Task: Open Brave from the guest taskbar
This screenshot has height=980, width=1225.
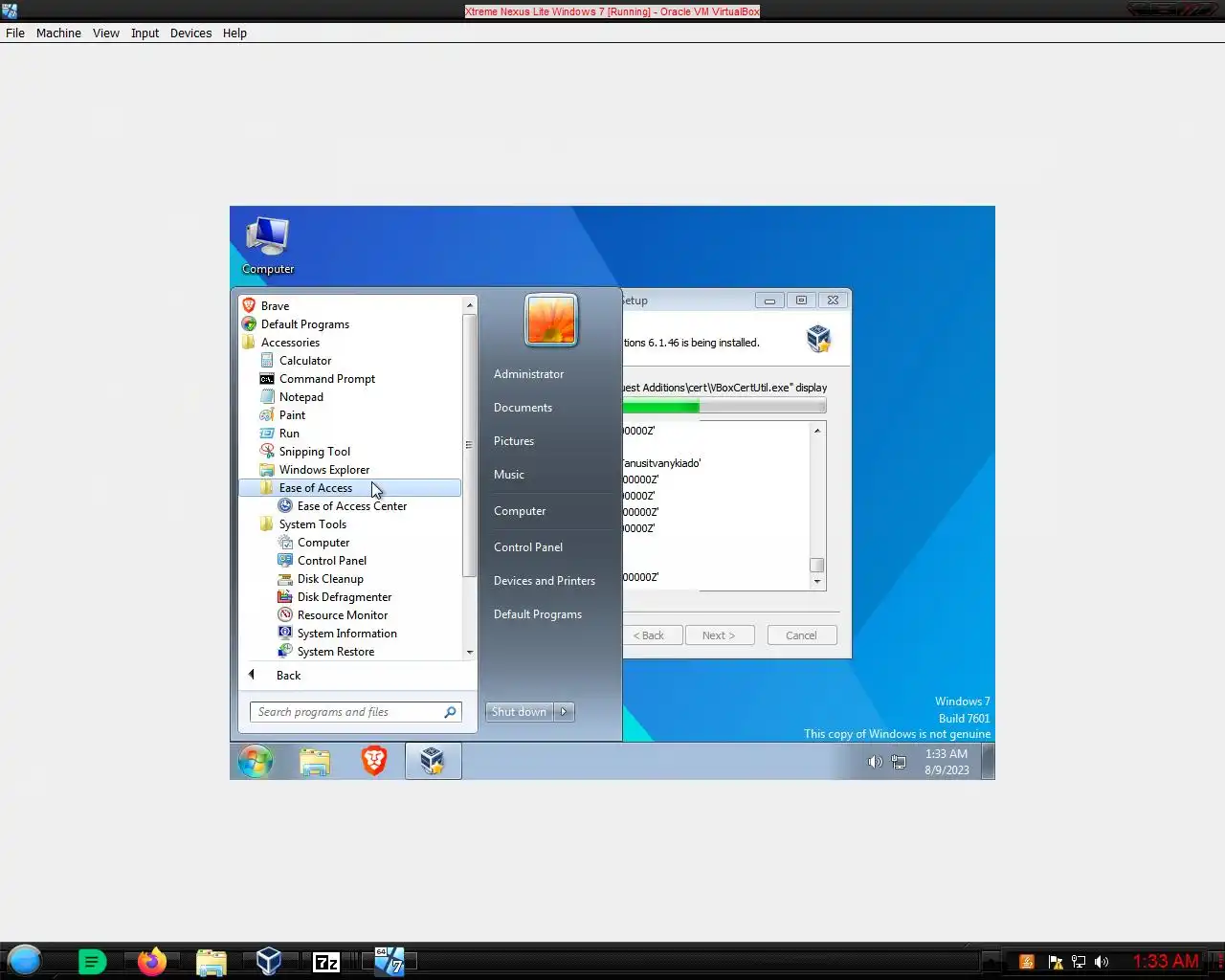Action: tap(374, 761)
